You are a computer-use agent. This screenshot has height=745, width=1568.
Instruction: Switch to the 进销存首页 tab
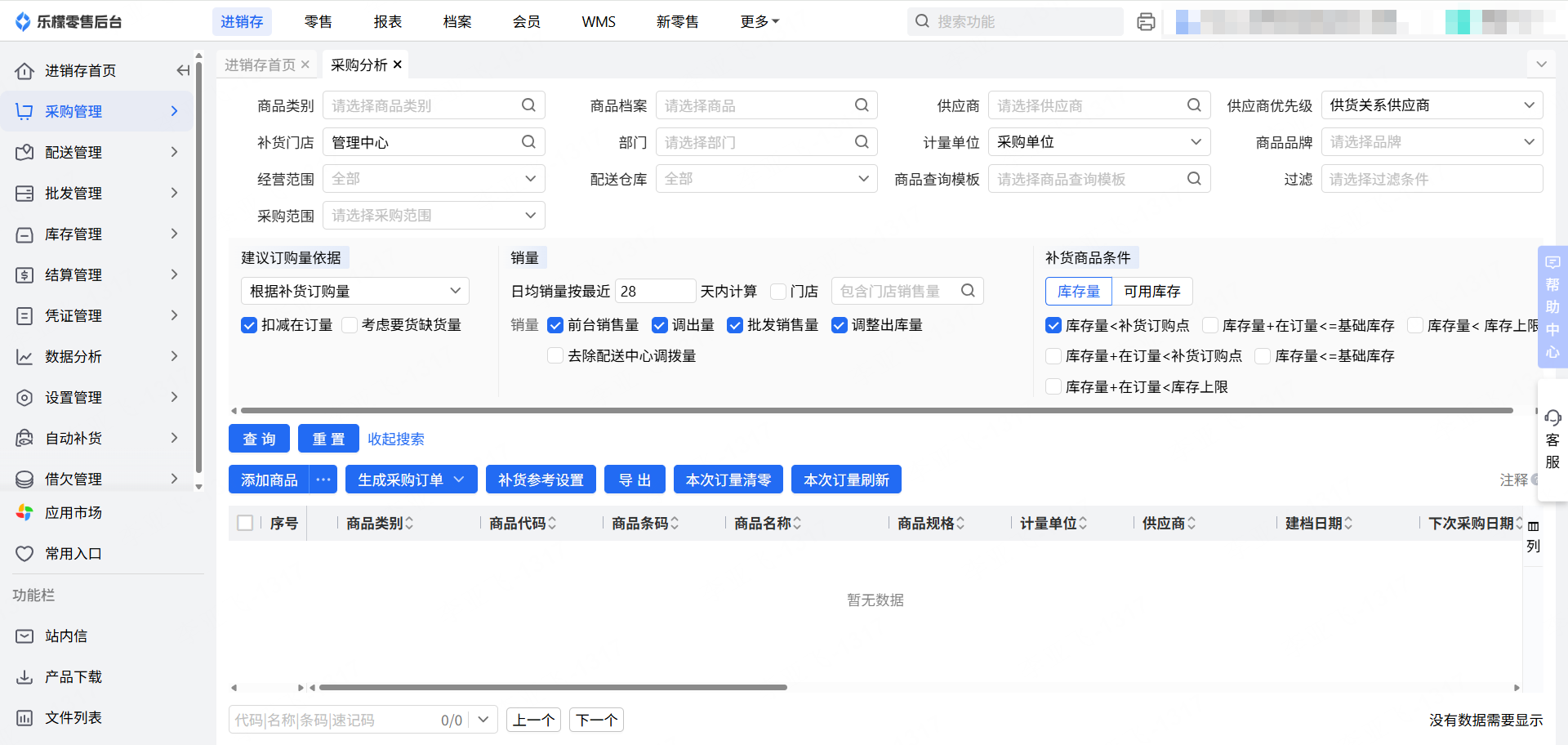[x=260, y=65]
